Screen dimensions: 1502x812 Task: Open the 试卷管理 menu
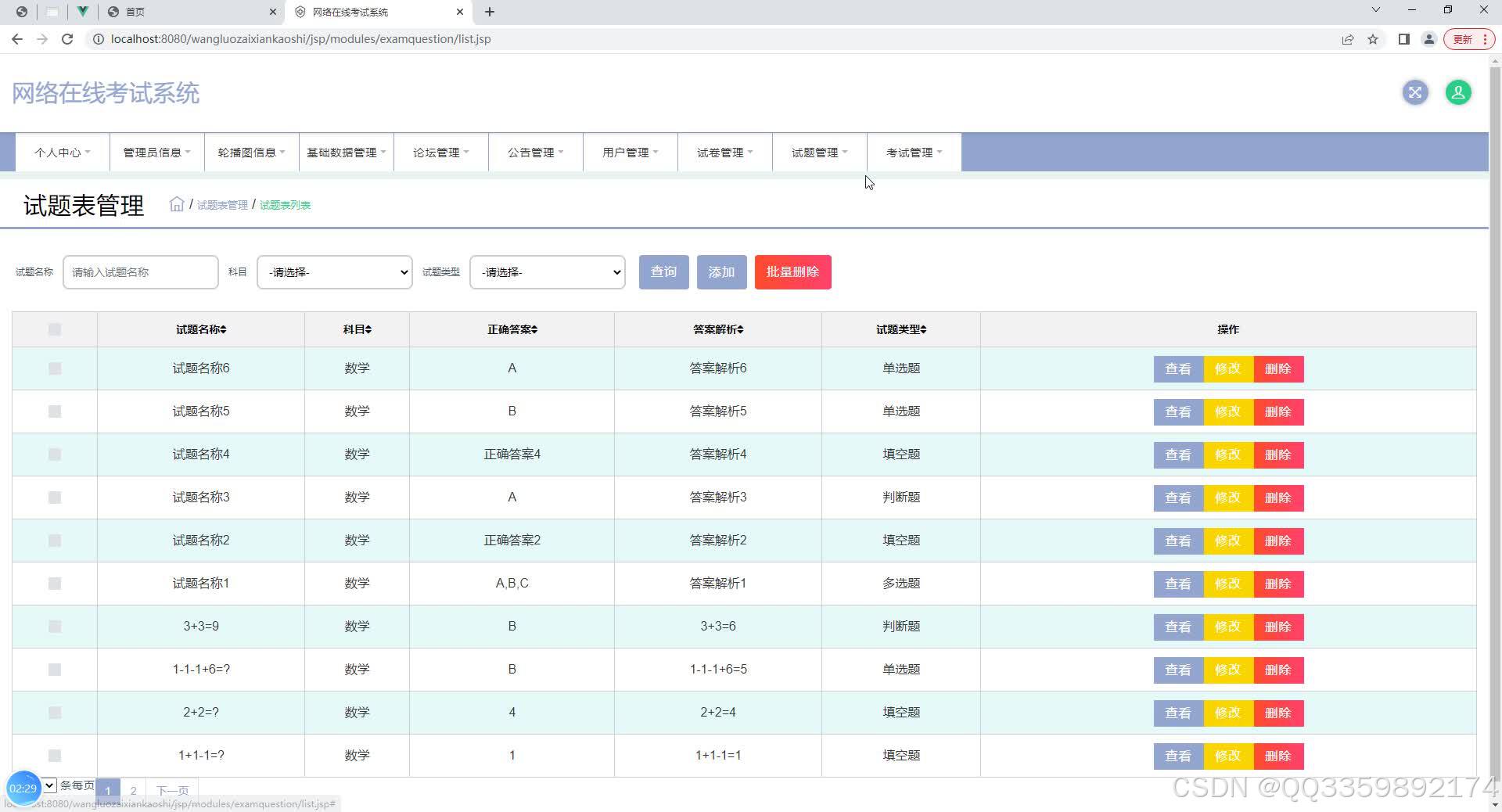[725, 153]
